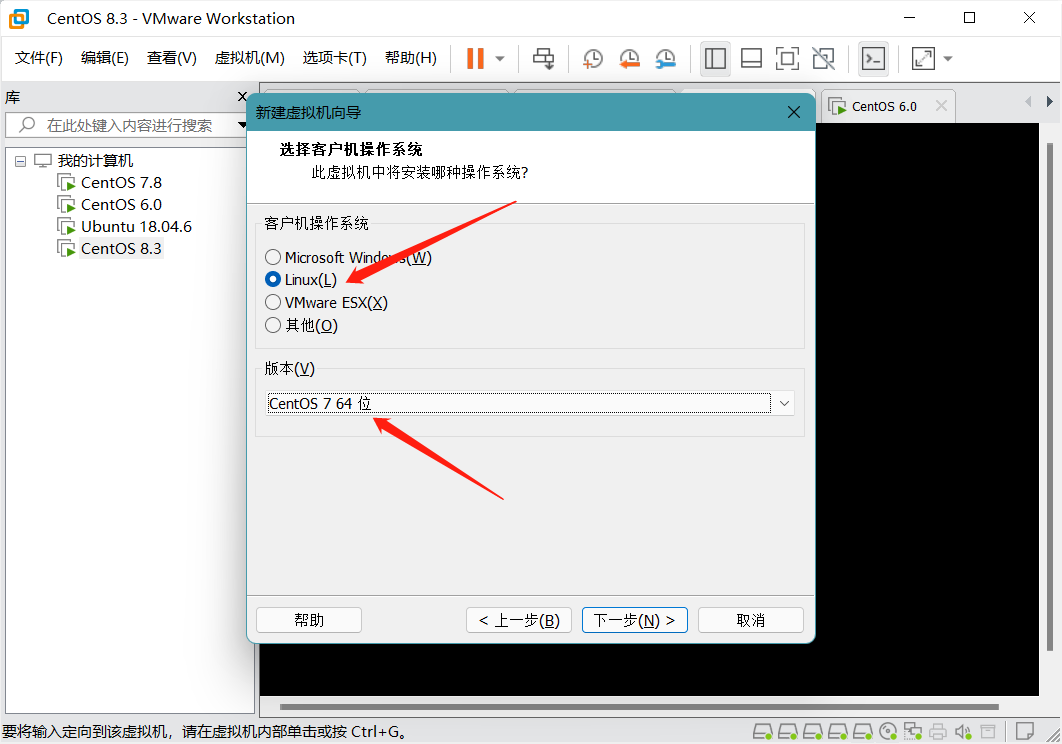Click the search magnifier icon in library
1062x744 pixels.
click(27, 125)
